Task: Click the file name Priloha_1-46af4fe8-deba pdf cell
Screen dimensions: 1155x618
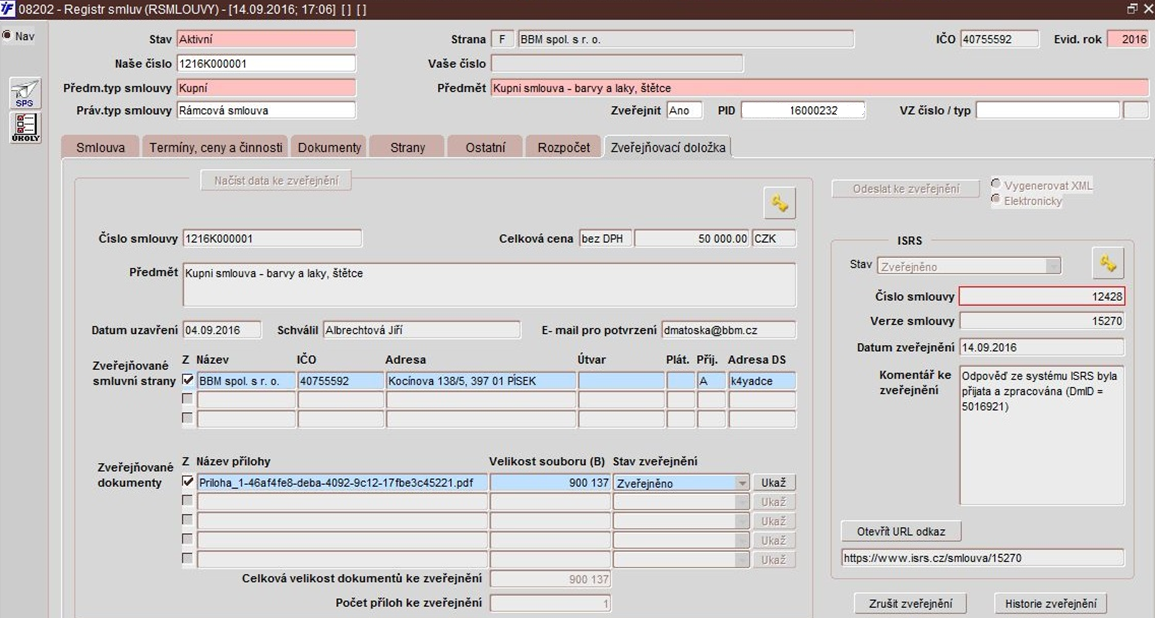Action: click(342, 483)
